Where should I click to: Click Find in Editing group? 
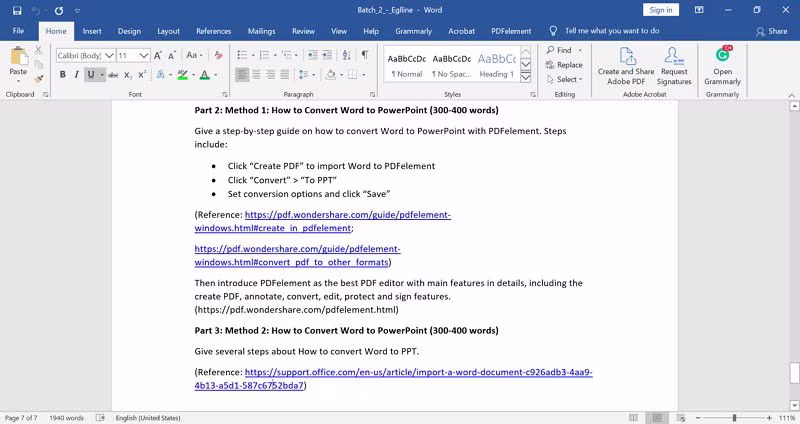point(560,50)
